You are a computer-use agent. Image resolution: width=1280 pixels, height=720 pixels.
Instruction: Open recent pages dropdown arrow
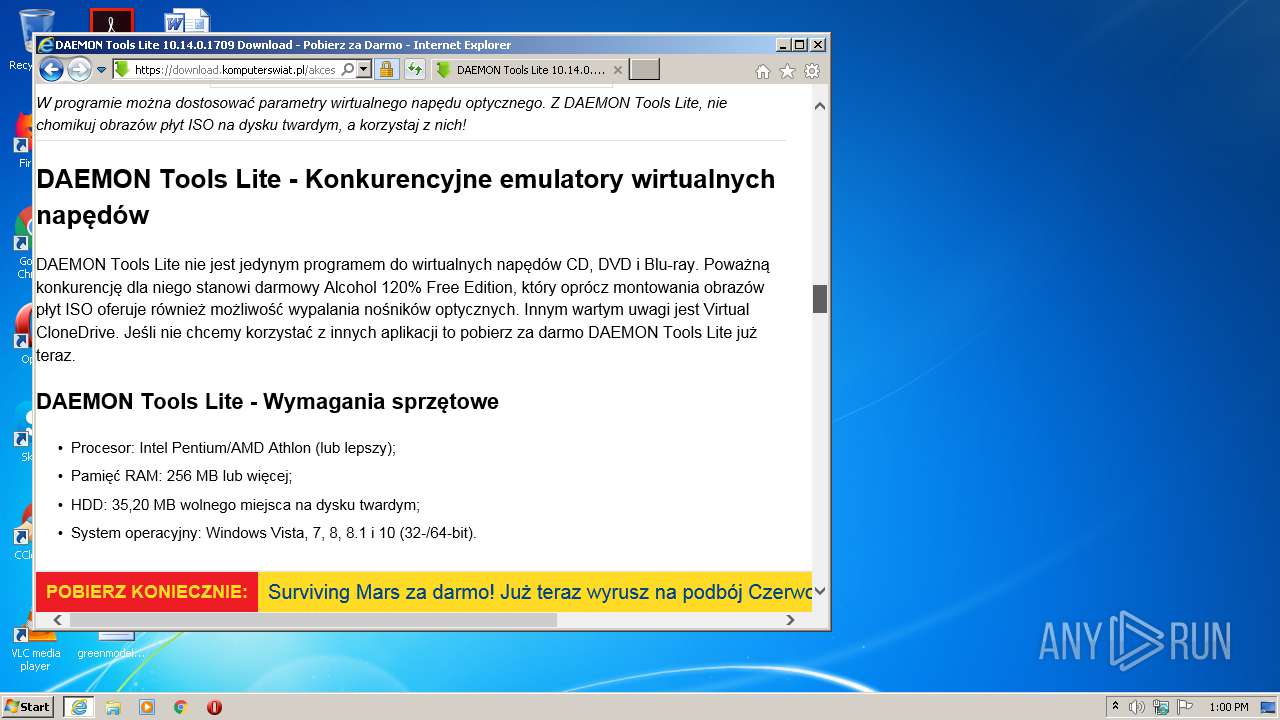click(101, 70)
